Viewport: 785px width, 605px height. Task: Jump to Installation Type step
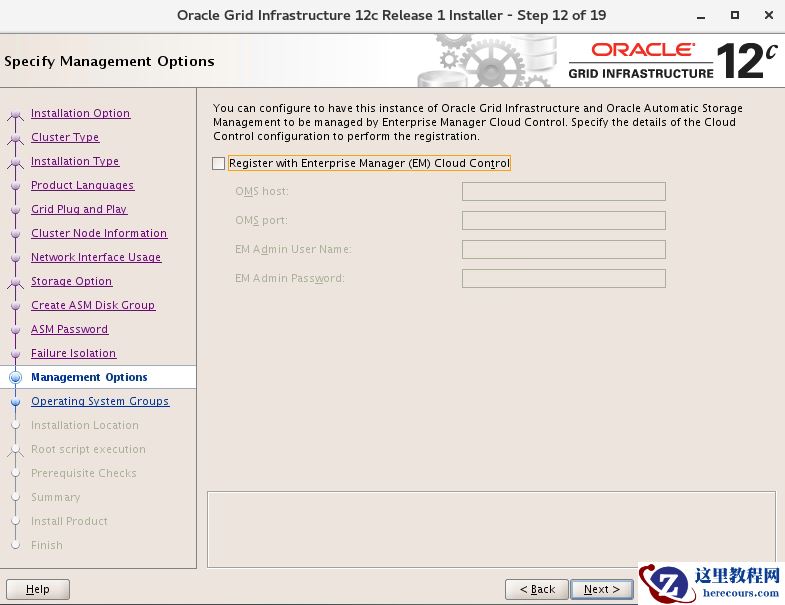coord(75,161)
